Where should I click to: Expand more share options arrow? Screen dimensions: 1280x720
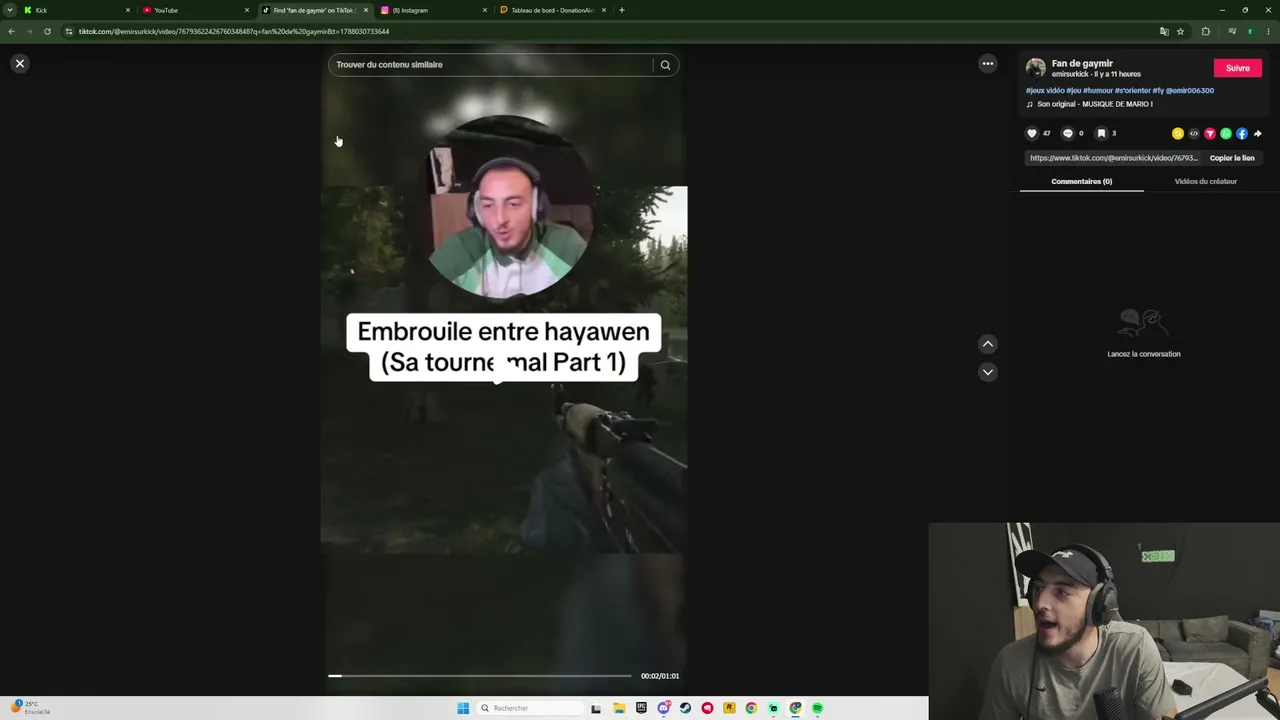point(1258,133)
